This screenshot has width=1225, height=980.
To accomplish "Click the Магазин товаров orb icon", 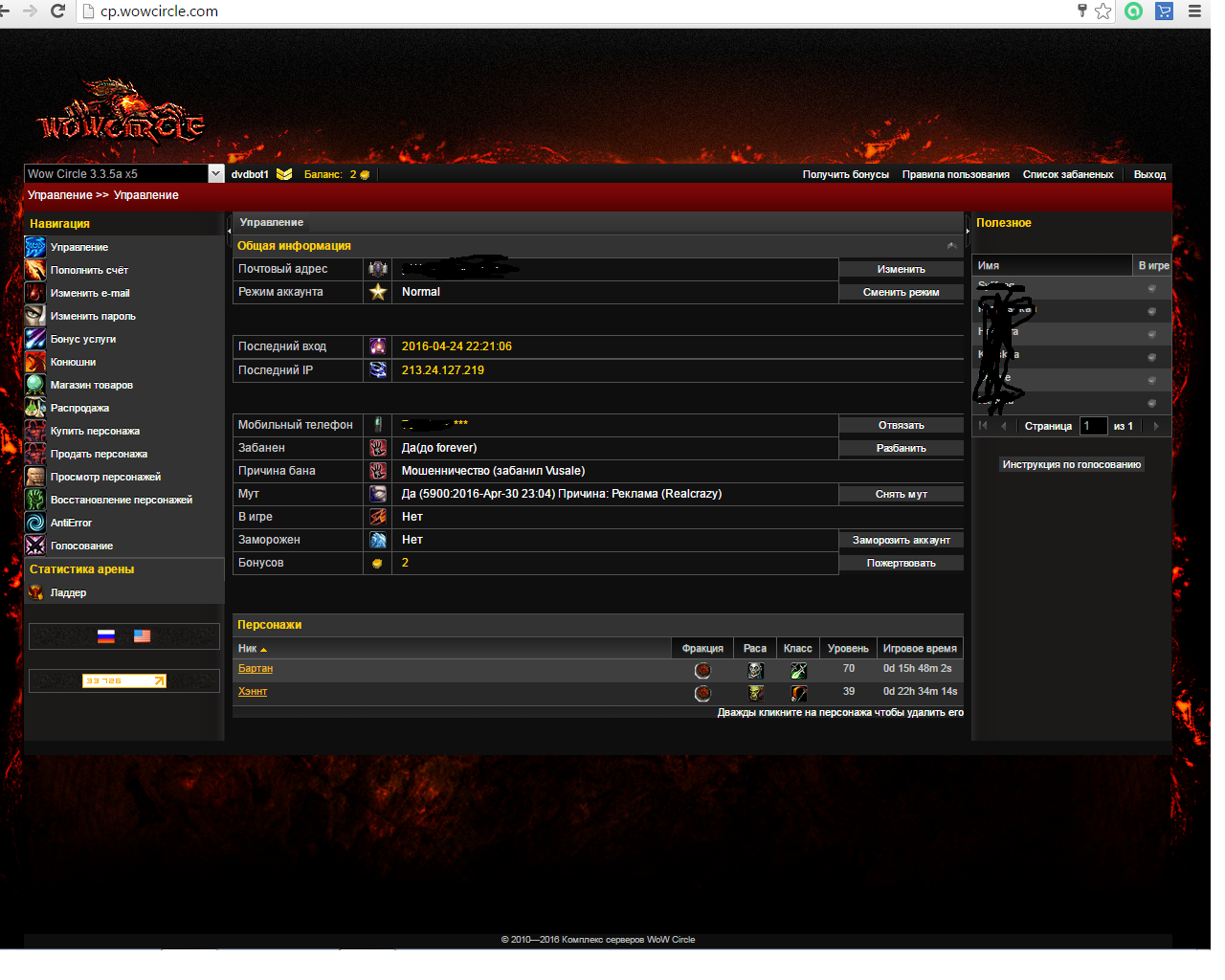I will pos(35,385).
